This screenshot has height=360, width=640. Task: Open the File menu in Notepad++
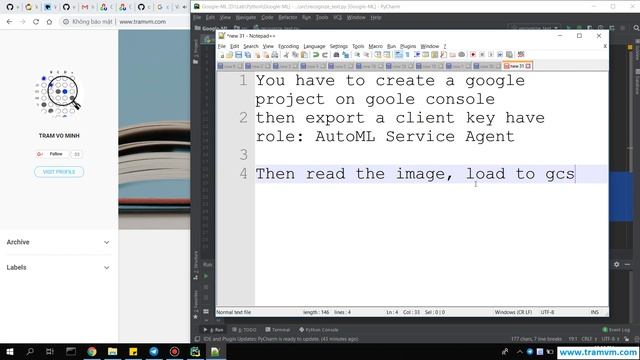point(222,46)
